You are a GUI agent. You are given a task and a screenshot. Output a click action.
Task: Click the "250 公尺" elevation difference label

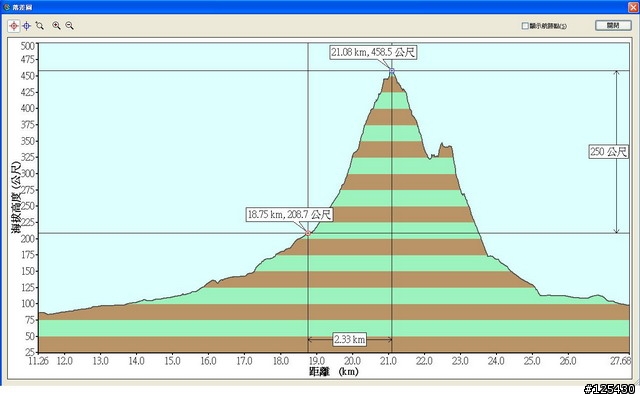608,152
